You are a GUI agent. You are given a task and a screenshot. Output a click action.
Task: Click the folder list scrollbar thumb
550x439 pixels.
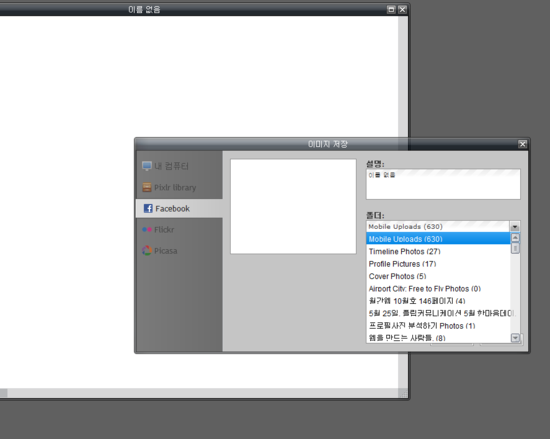tap(515, 248)
